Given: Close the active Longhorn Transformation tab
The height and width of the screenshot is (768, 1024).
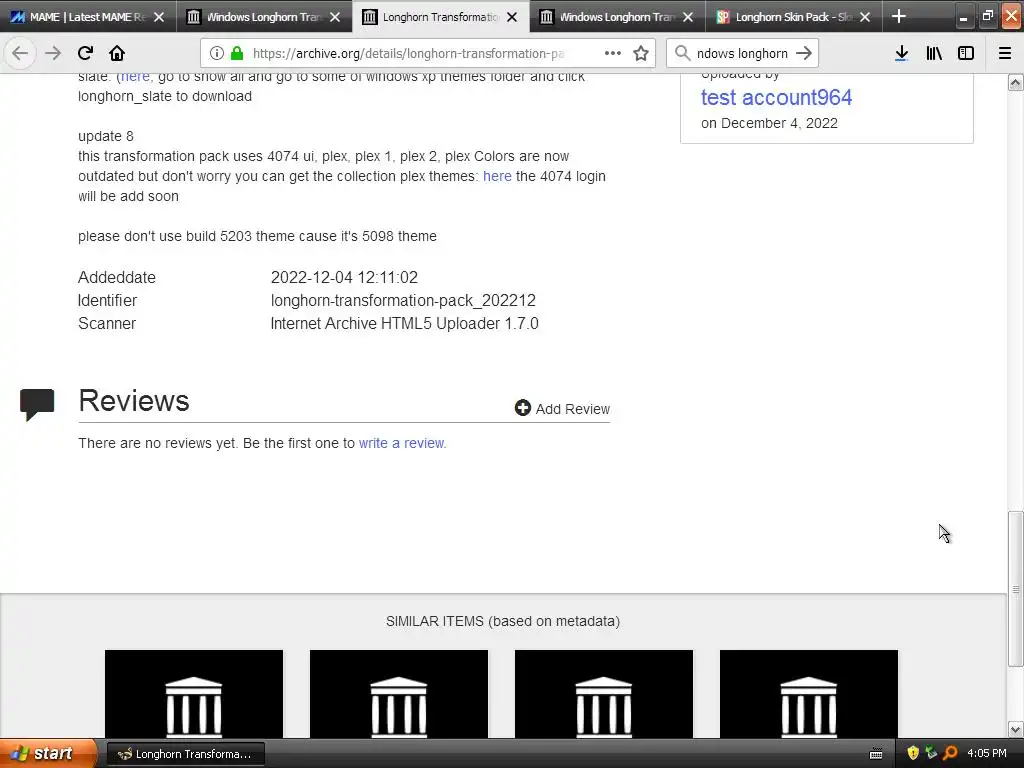Looking at the screenshot, I should (512, 17).
